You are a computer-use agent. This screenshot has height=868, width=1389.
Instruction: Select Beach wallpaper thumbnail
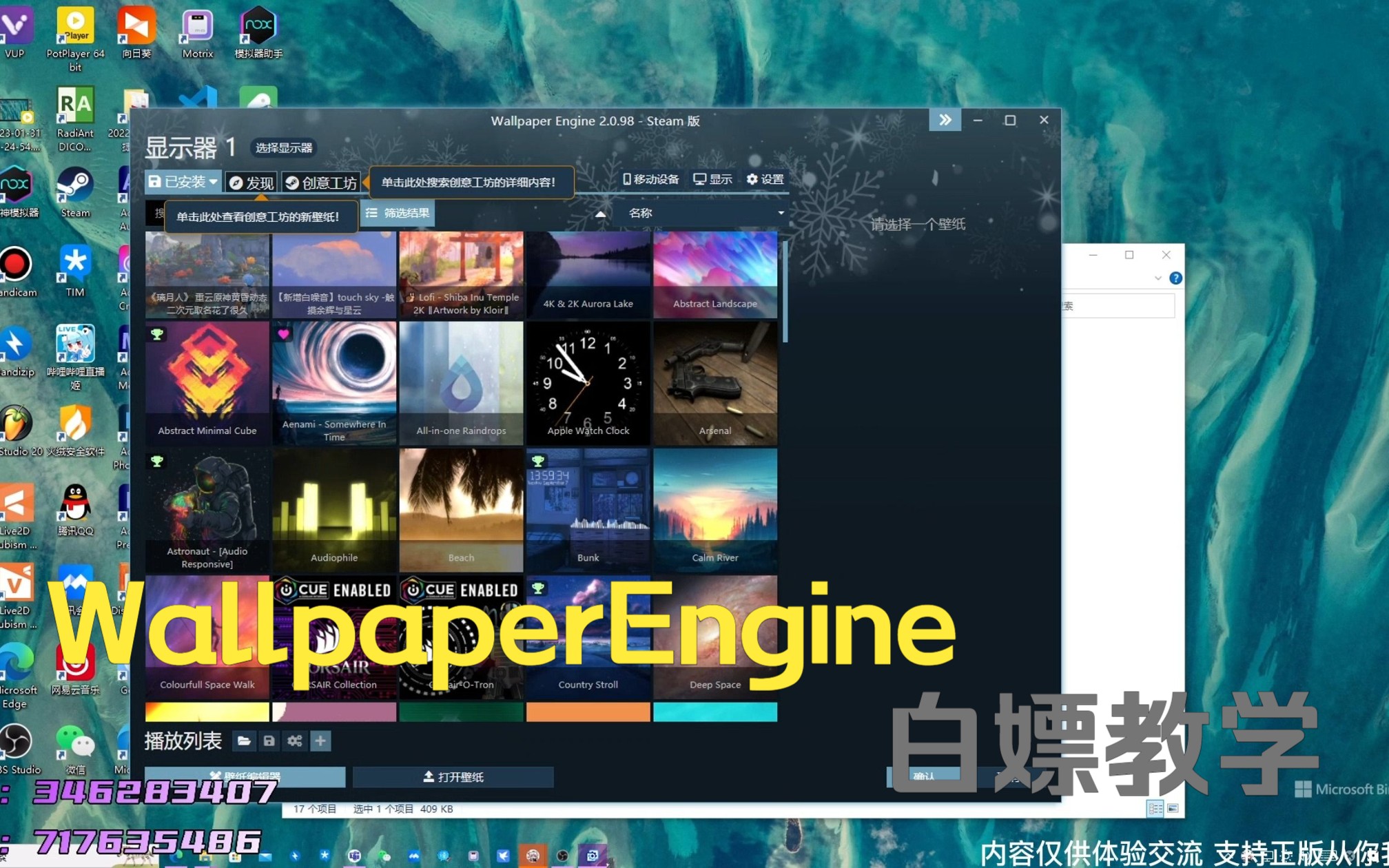(x=461, y=510)
